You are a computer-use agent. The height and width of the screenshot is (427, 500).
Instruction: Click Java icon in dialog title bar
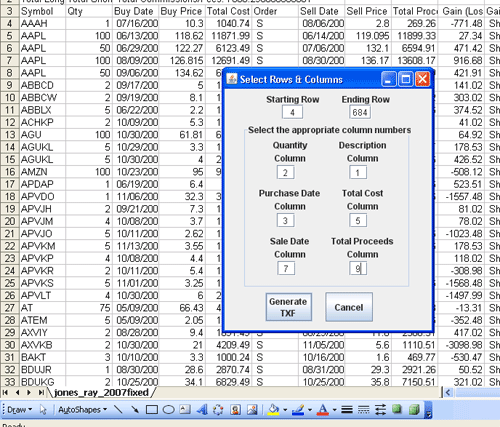[x=232, y=79]
